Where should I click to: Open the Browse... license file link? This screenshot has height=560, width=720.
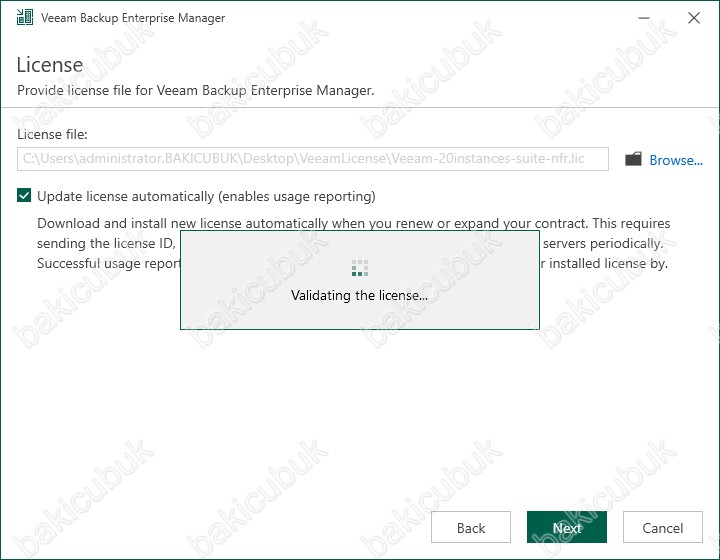pos(675,160)
